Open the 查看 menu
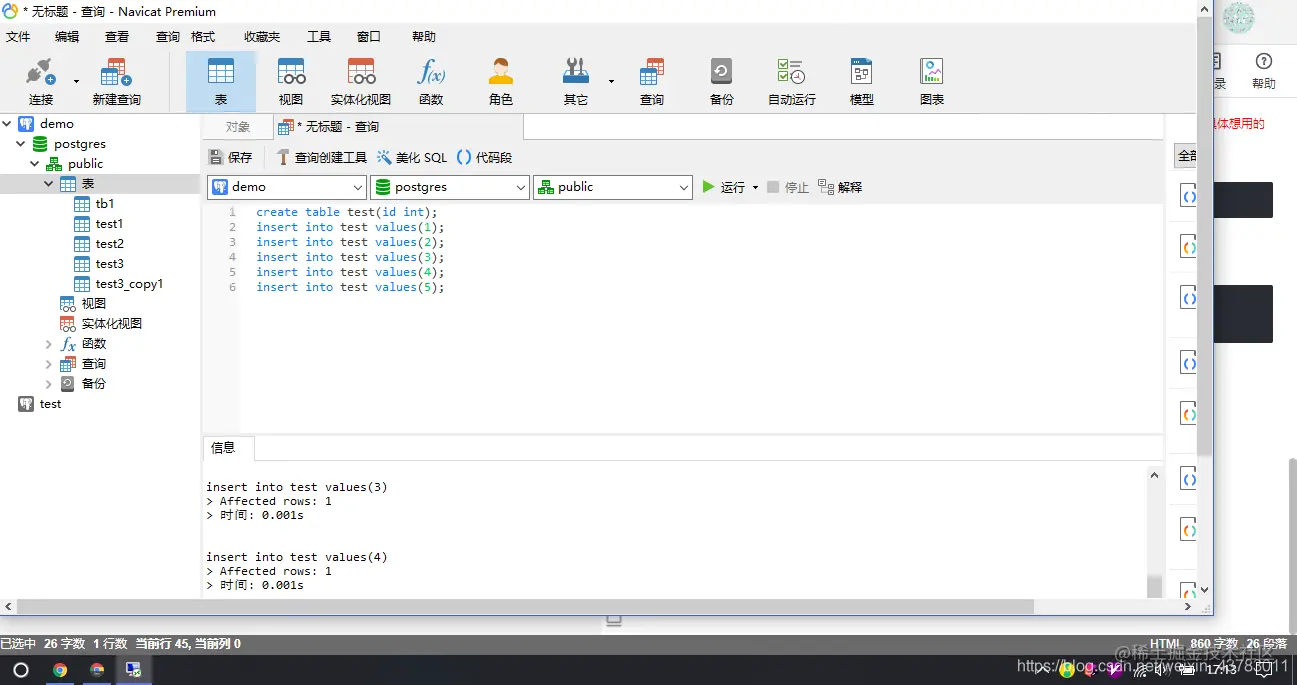 [x=117, y=37]
